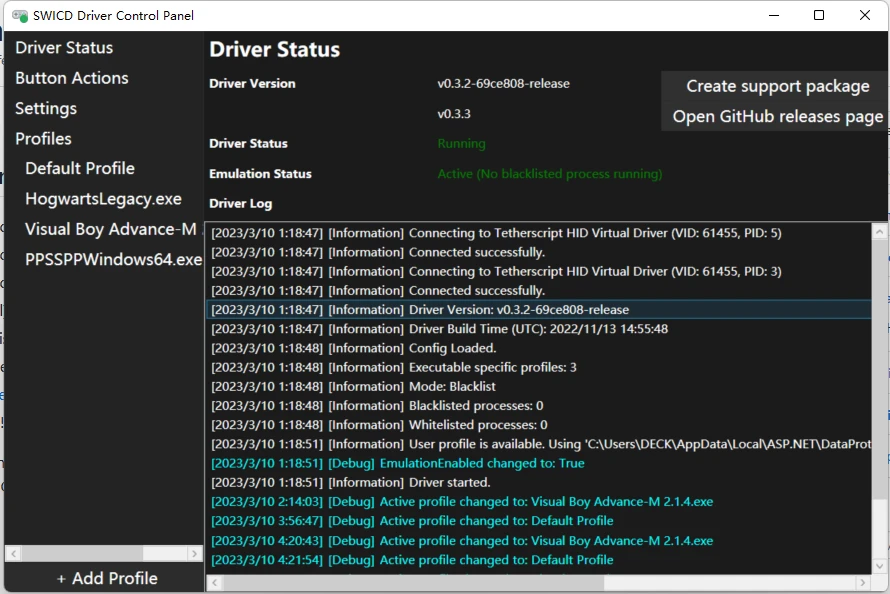Open the HogwartsLegacy.exe profile
Viewport: 890px width, 594px height.
pyautogui.click(x=103, y=199)
